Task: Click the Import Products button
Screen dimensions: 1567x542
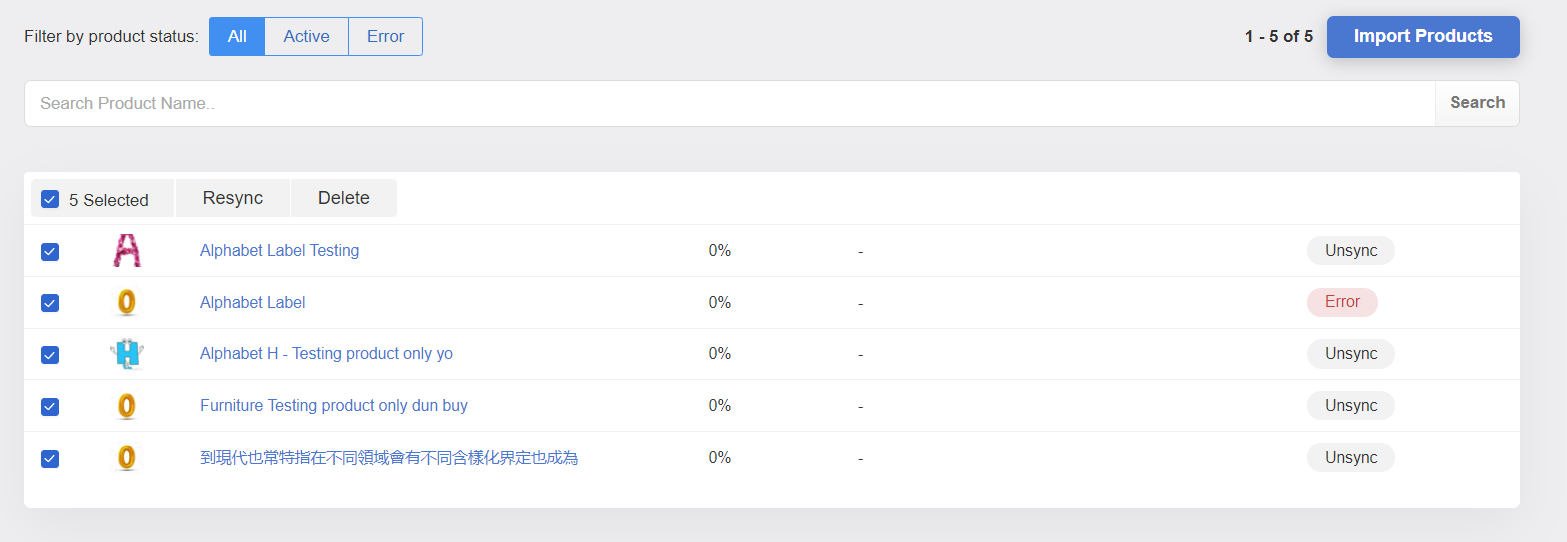Action: pyautogui.click(x=1423, y=37)
